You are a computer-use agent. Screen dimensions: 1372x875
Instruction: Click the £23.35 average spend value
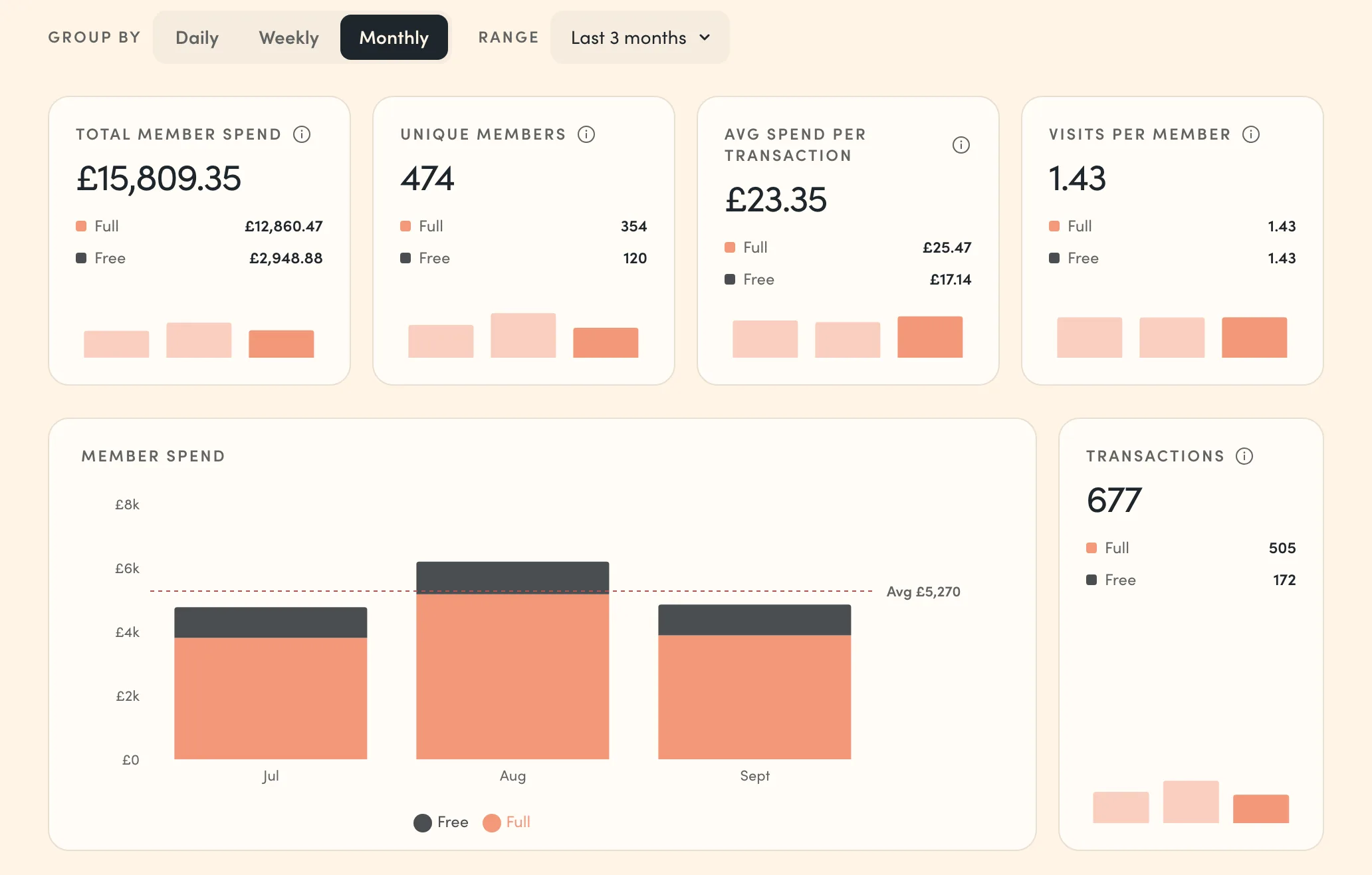point(776,199)
